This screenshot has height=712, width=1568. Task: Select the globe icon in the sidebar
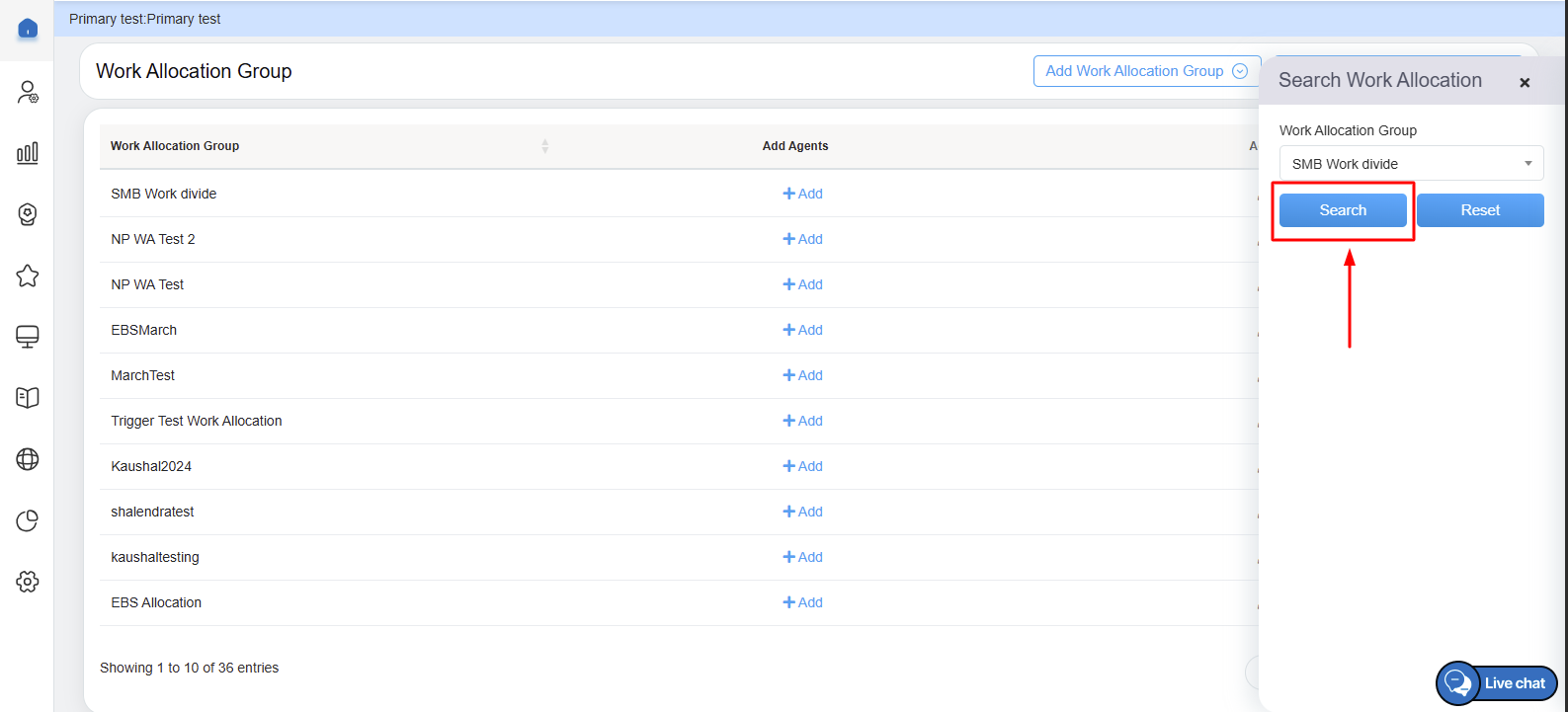[28, 459]
